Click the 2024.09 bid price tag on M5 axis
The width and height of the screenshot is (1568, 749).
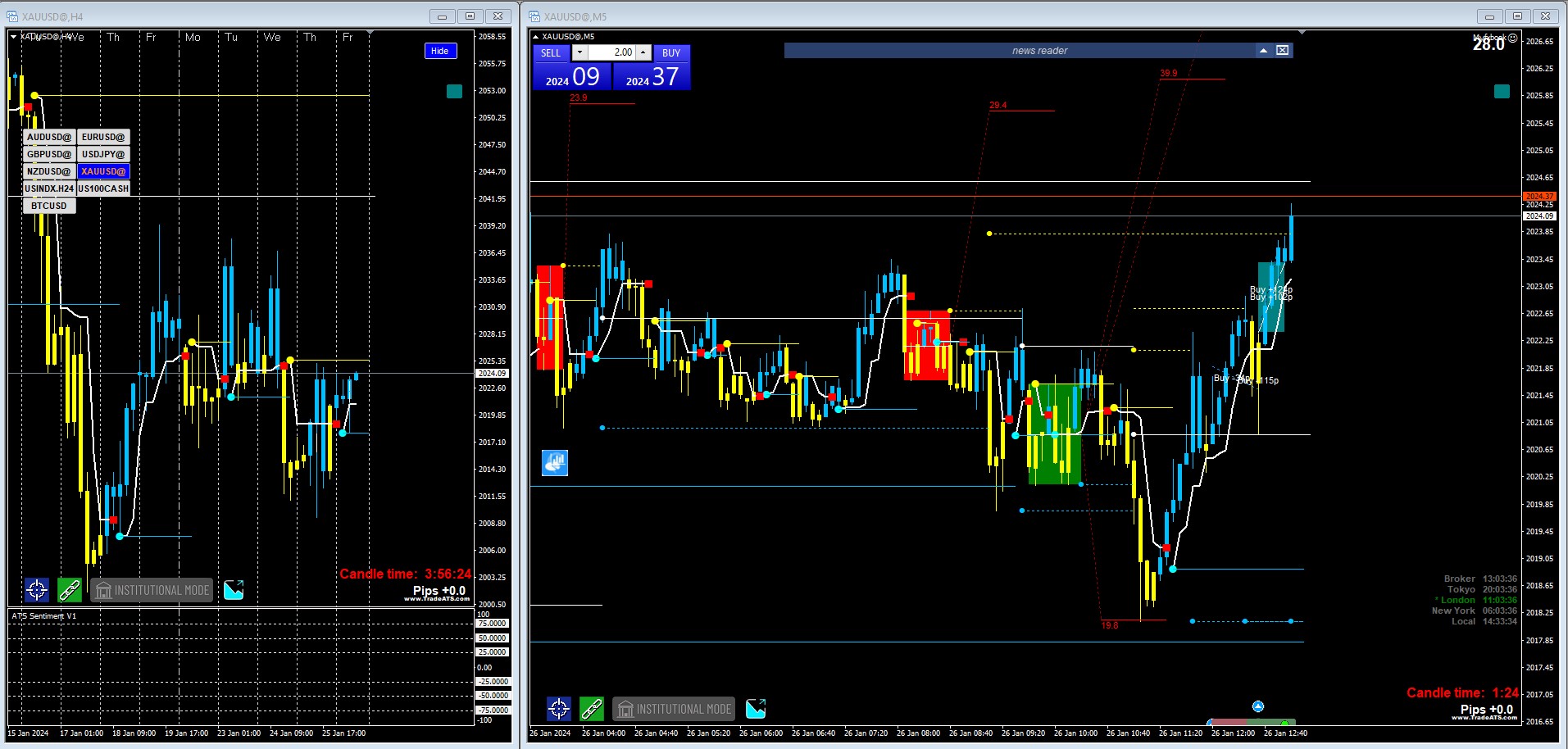(x=1539, y=216)
